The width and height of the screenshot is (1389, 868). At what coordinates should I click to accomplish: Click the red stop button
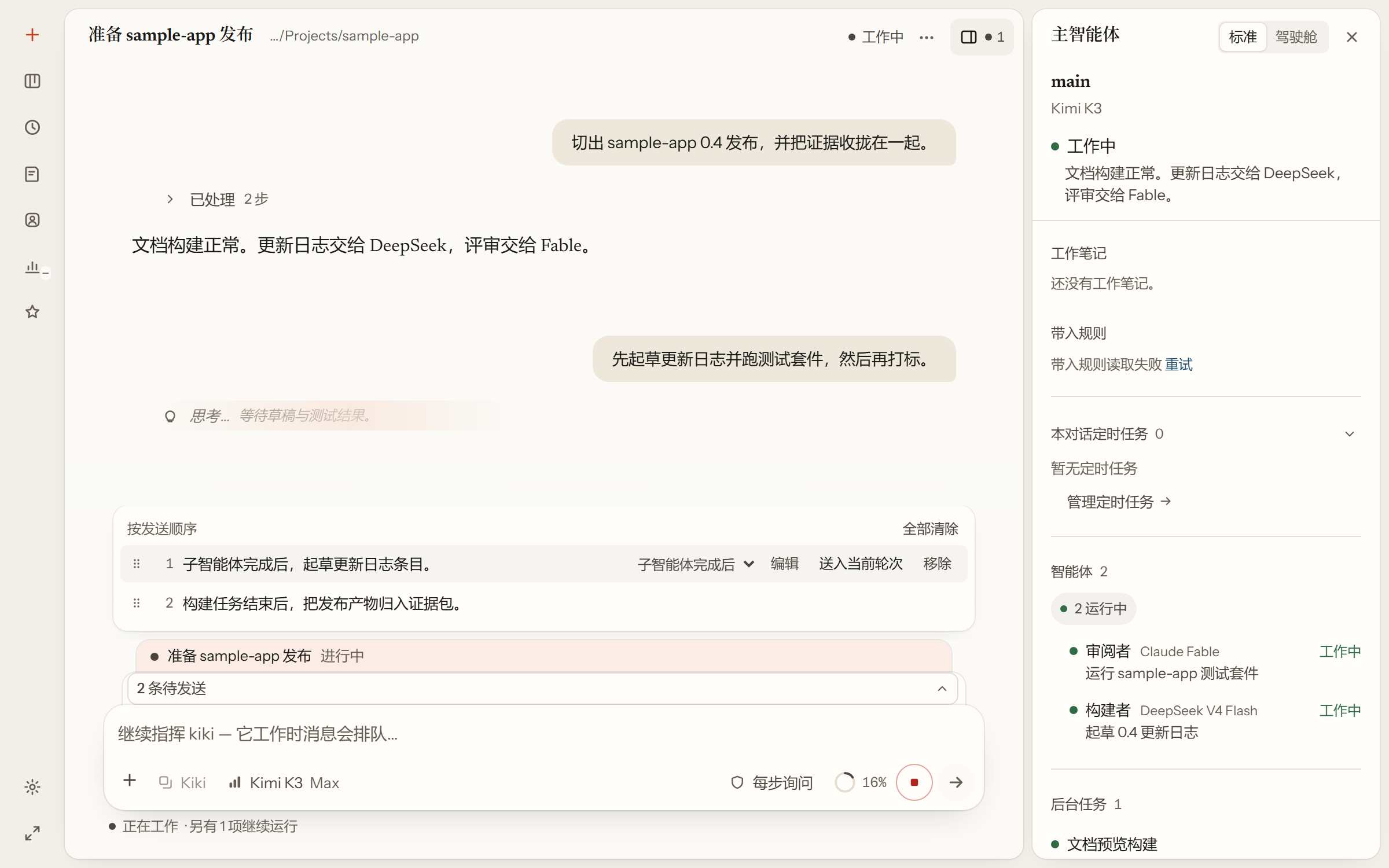[x=914, y=782]
